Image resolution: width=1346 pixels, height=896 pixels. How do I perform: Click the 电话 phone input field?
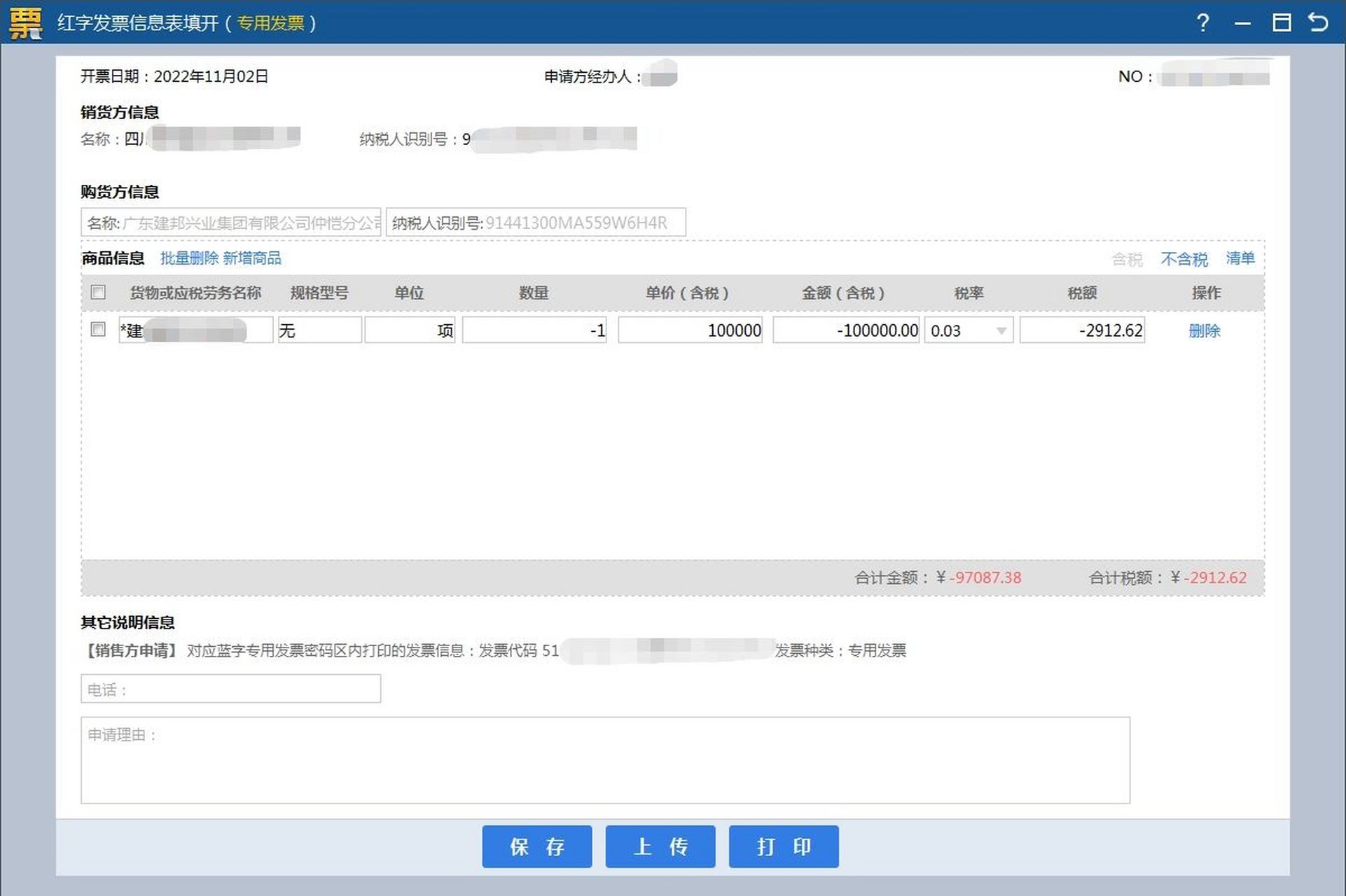click(231, 689)
